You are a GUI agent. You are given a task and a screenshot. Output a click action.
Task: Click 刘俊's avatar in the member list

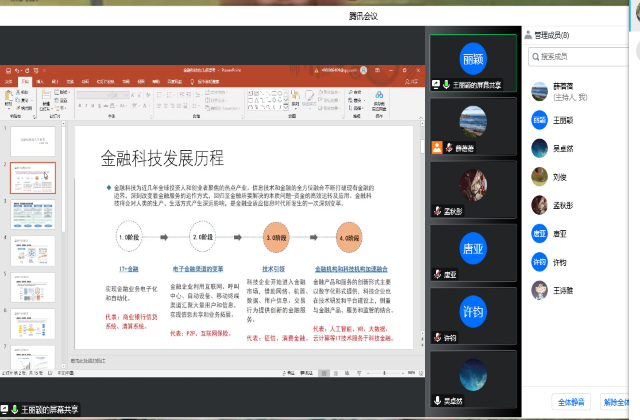[x=539, y=176]
